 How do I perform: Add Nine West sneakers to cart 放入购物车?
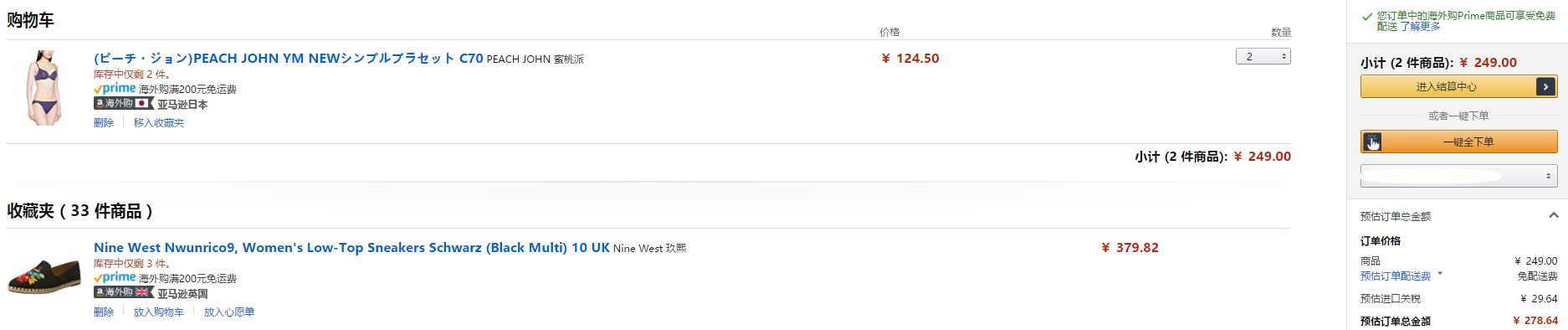[x=159, y=312]
